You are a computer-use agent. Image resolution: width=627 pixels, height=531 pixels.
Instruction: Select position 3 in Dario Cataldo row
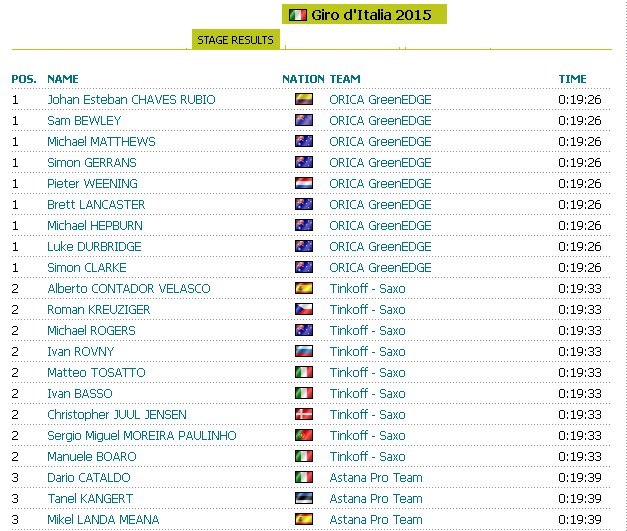(15, 477)
